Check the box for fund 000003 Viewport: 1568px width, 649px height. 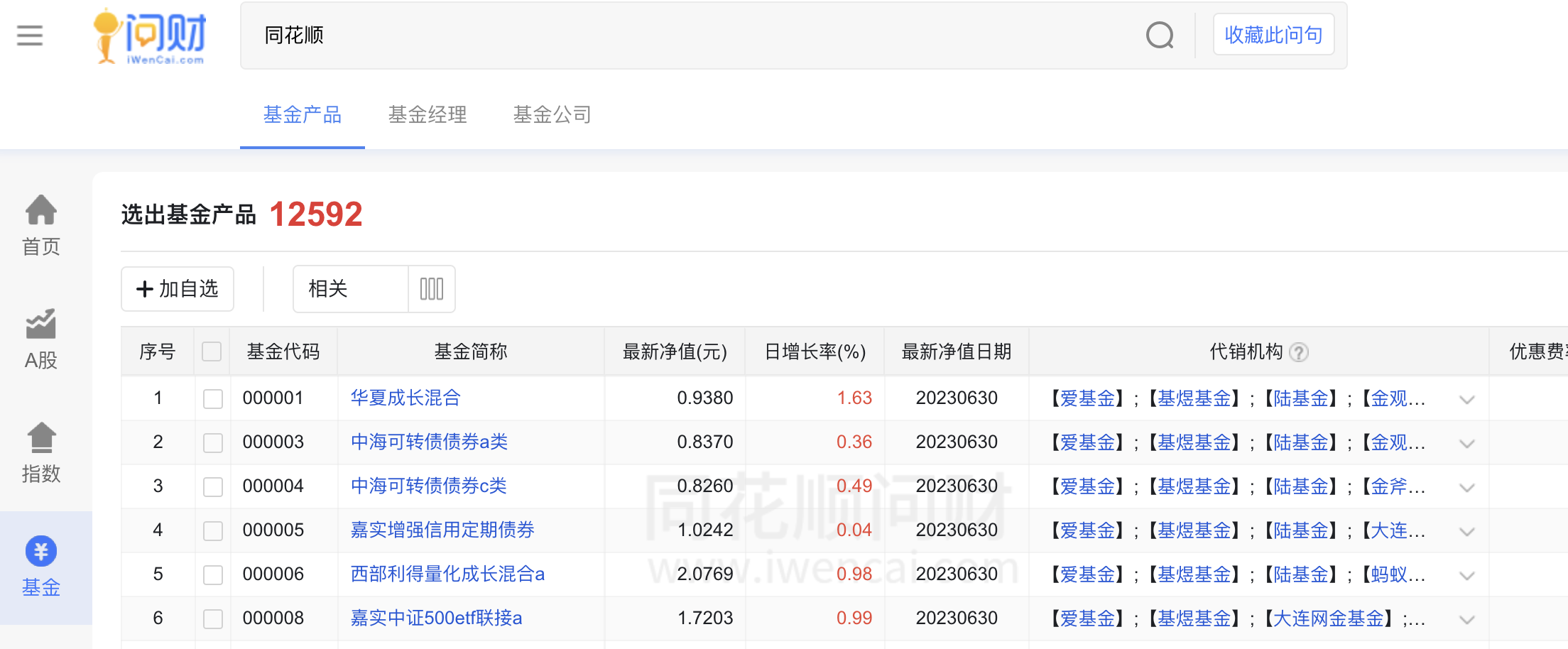213,442
